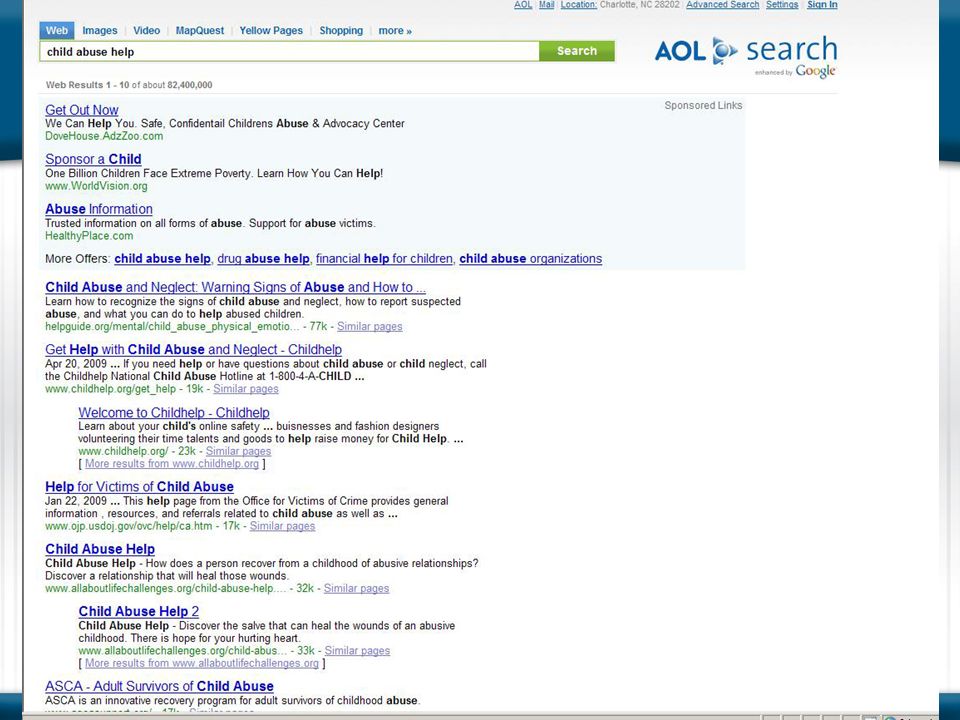This screenshot has height=720, width=960.
Task: Open 'Get Help with Child Abuse and Neglect' result
Action: click(x=193, y=350)
